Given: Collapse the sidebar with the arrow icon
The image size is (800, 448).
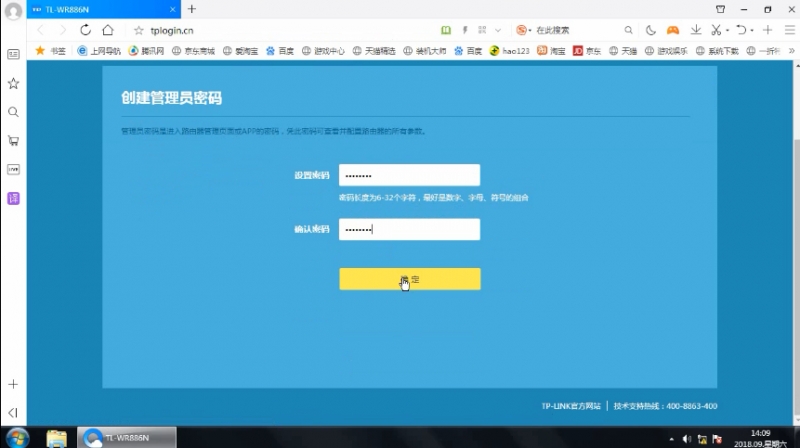Looking at the screenshot, I should (x=13, y=412).
